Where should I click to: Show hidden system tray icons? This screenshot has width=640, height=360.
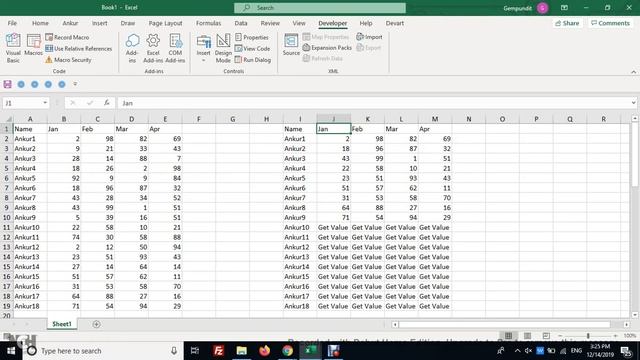click(x=517, y=351)
